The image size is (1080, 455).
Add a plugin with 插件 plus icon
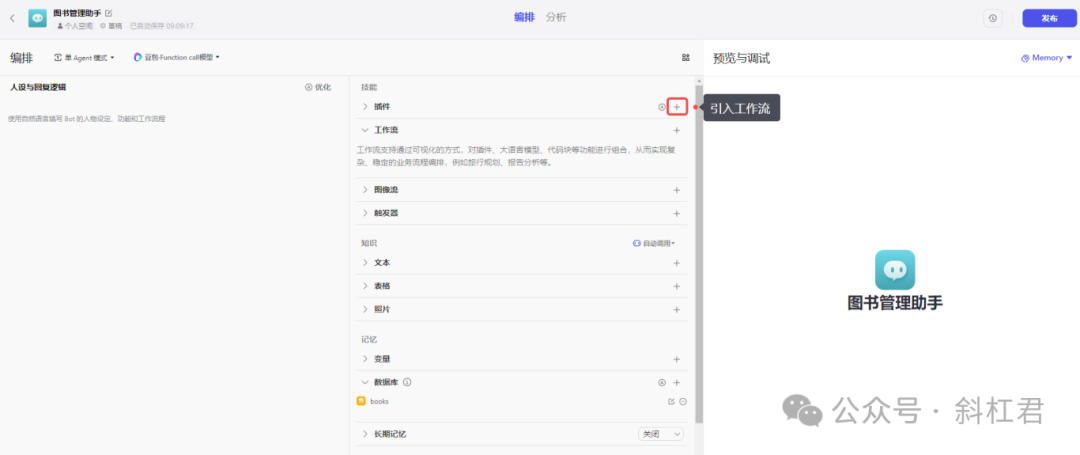tap(676, 107)
